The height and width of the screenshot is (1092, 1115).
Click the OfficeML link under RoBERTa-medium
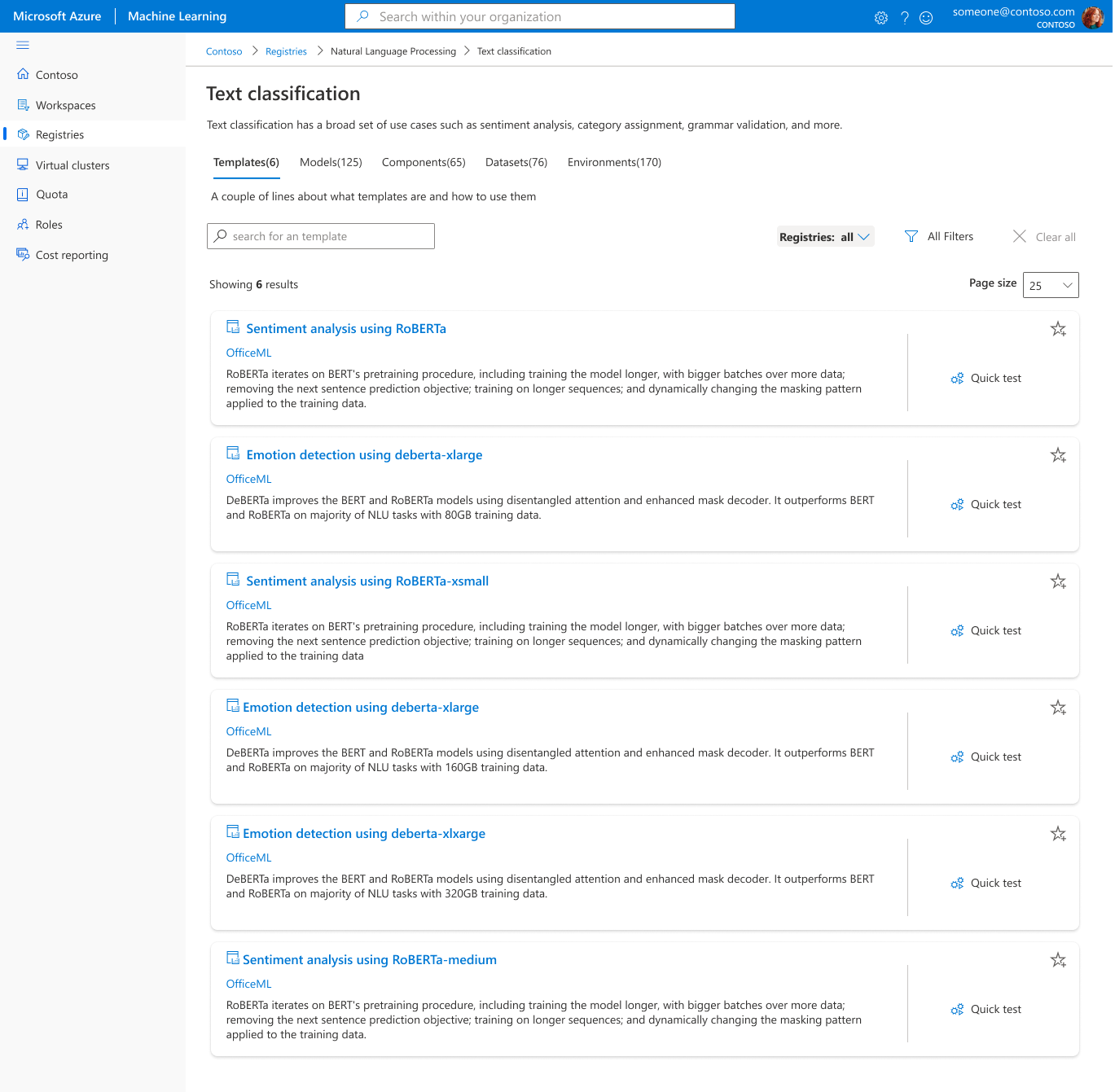[x=248, y=984]
